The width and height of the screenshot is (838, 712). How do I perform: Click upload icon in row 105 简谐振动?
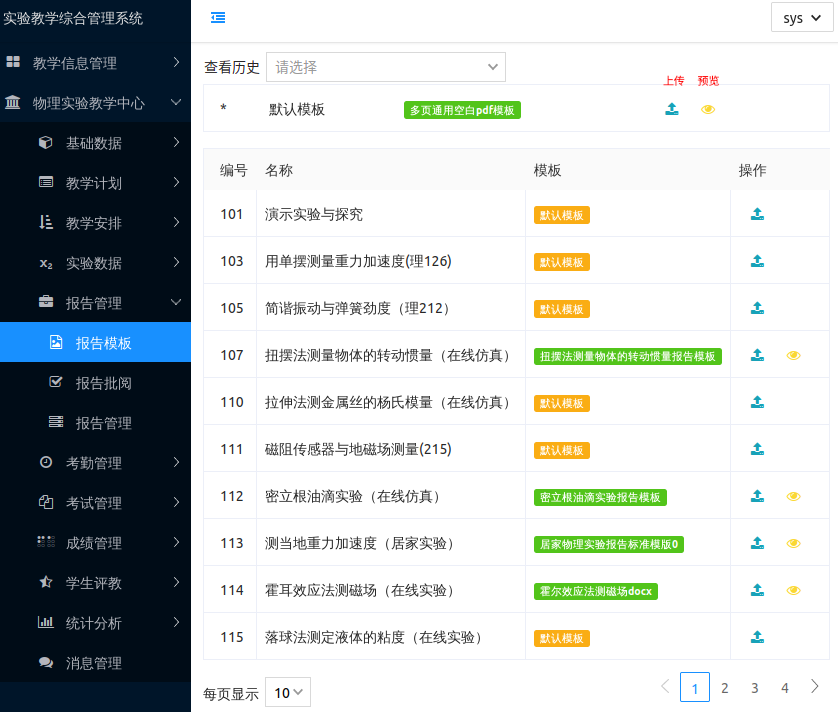757,308
